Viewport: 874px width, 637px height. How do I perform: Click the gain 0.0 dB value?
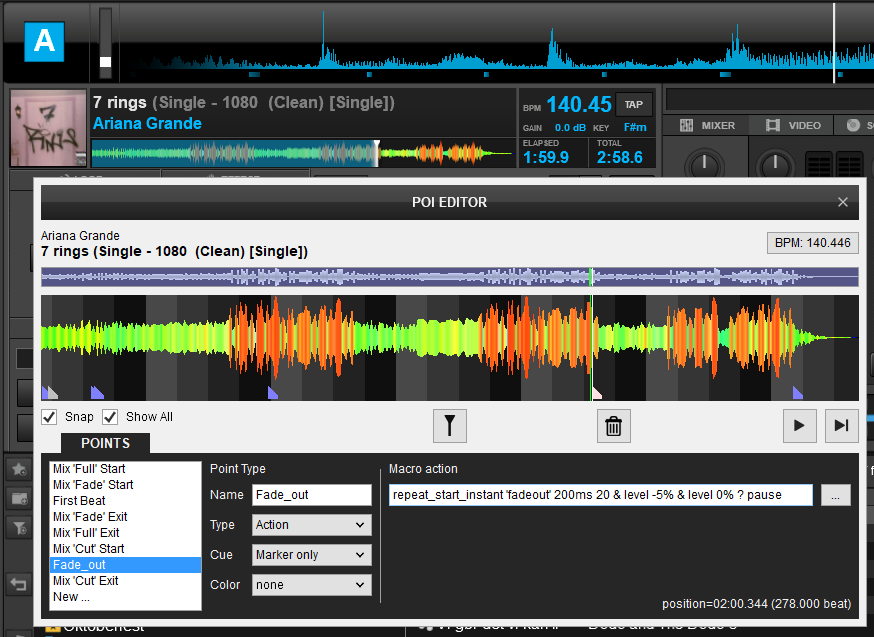pos(570,128)
